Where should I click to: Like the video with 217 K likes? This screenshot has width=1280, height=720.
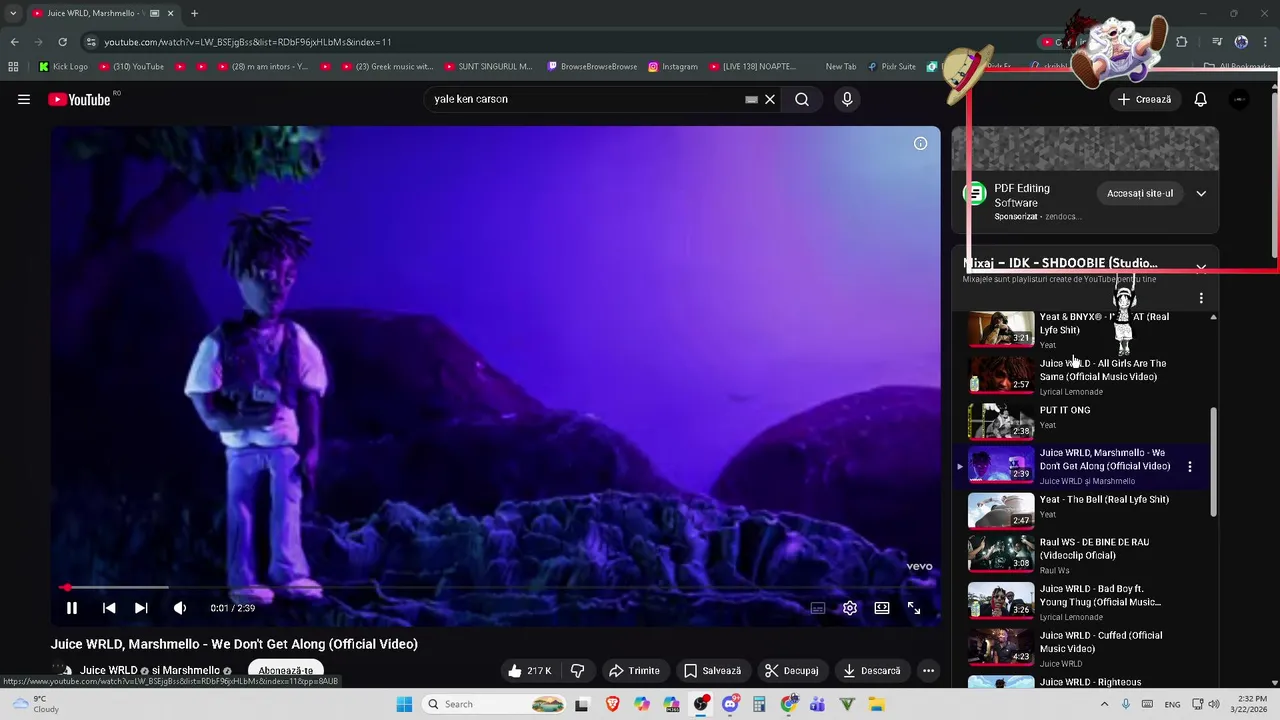[530, 671]
